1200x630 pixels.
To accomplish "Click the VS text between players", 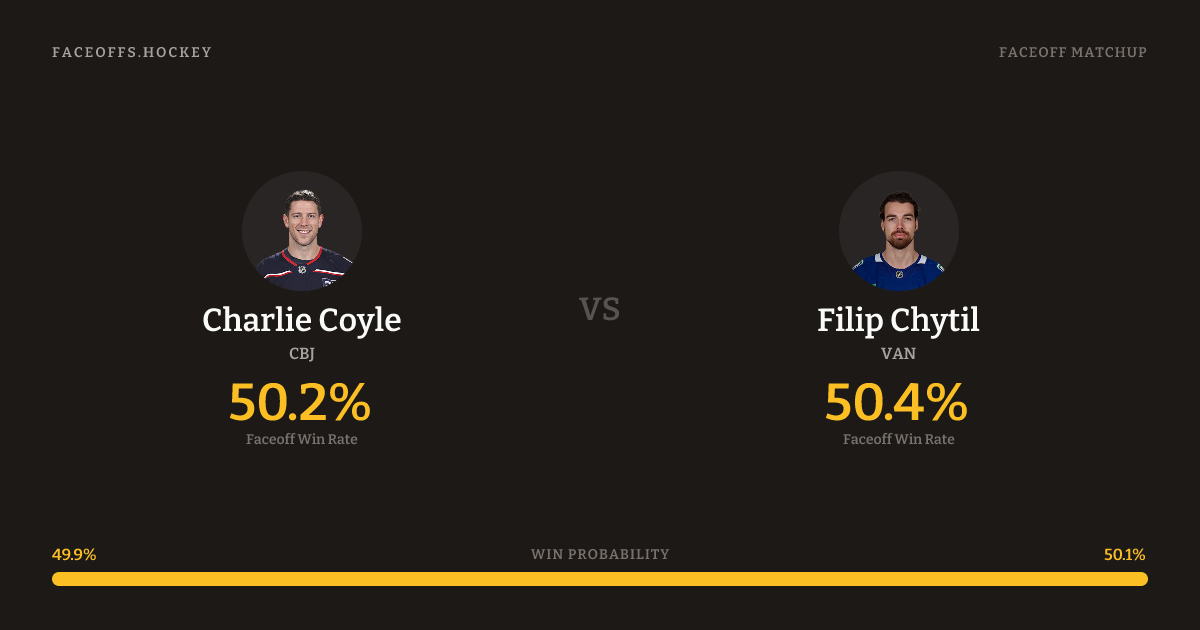I will click(600, 309).
